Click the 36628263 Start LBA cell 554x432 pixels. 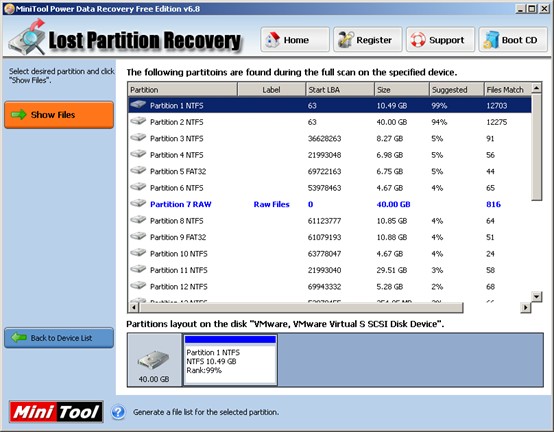pyautogui.click(x=324, y=138)
